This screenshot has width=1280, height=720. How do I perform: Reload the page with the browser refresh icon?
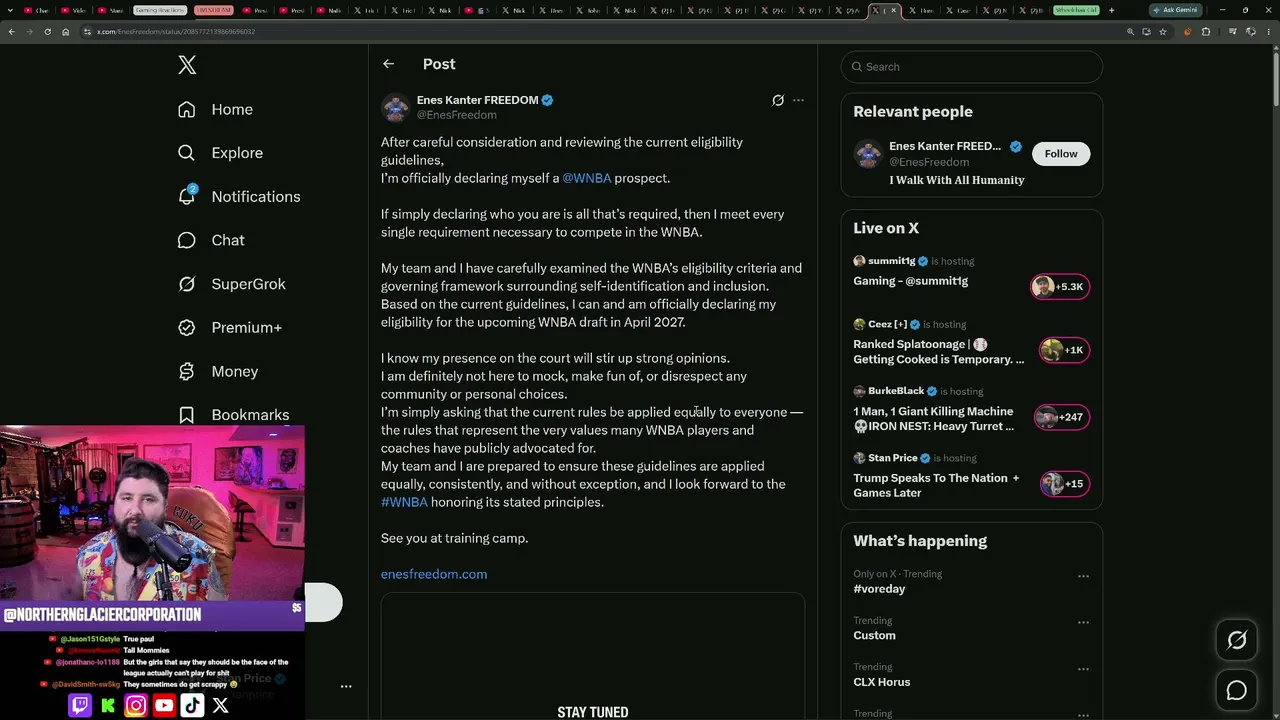pos(47,32)
